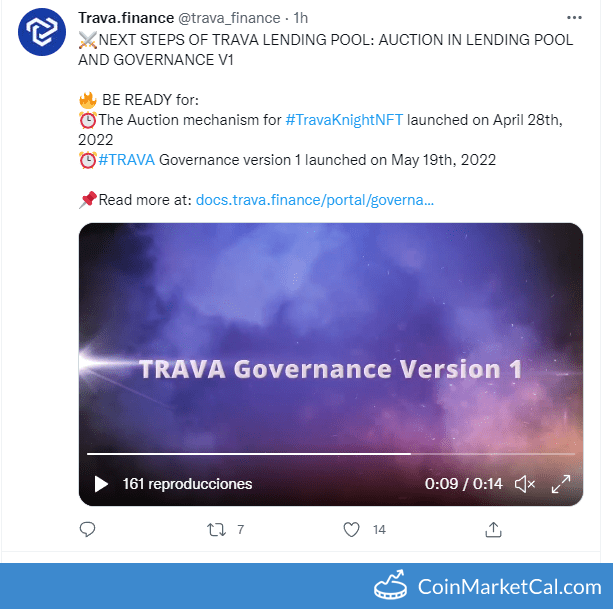Click the Trava.finance display name
Image resolution: width=613 pixels, height=609 pixels.
[x=126, y=18]
